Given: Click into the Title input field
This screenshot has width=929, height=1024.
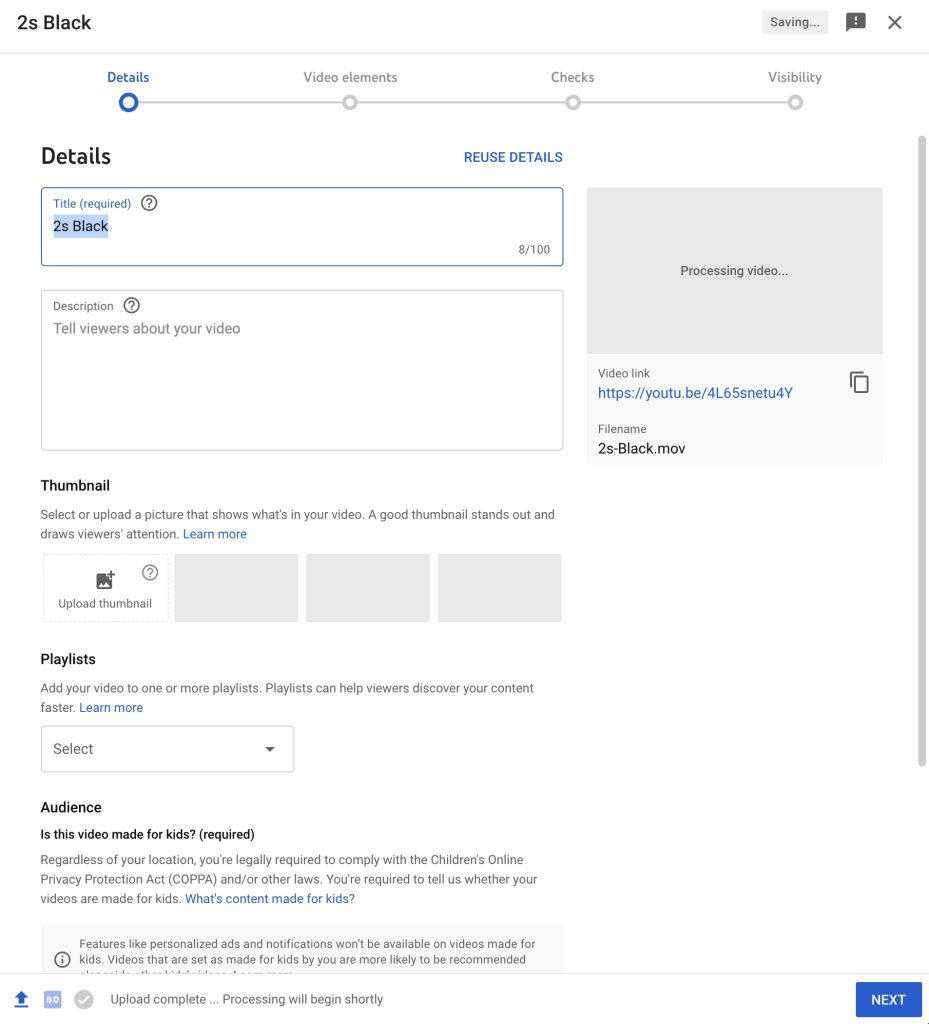Looking at the screenshot, I should pyautogui.click(x=302, y=227).
